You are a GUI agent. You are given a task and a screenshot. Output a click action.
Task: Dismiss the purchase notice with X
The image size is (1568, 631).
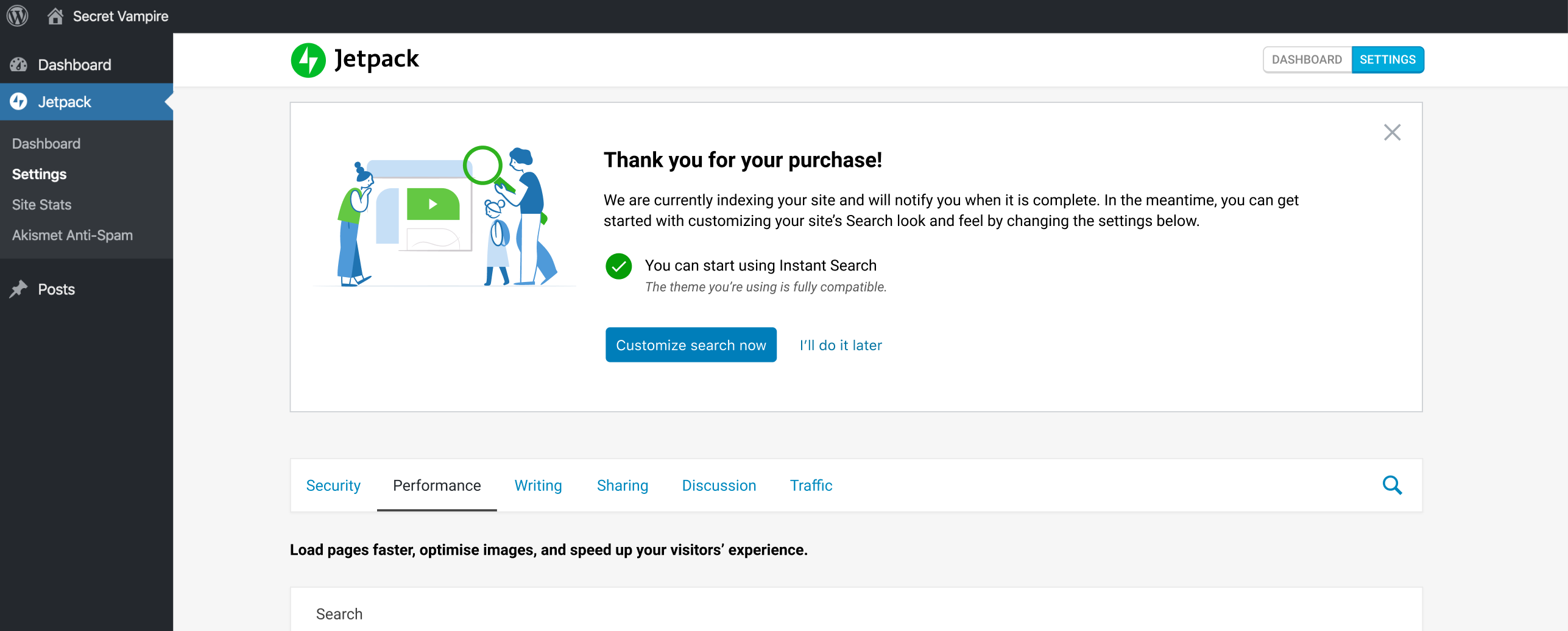[1393, 132]
